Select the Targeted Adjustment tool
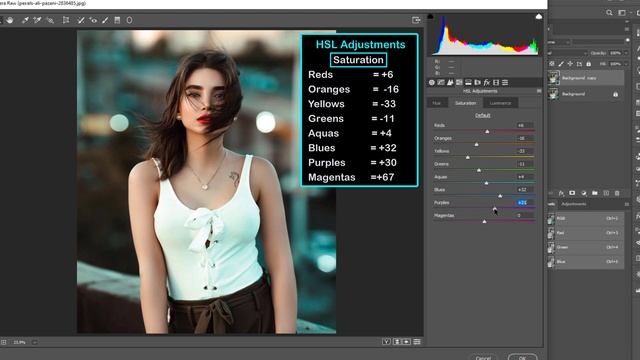Image resolution: width=640 pixels, height=360 pixels. (50, 20)
